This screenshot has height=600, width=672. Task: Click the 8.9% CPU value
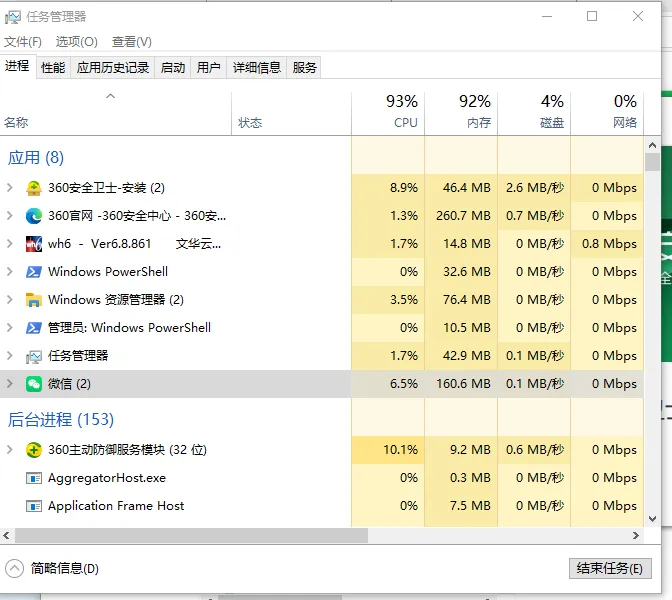[404, 188]
